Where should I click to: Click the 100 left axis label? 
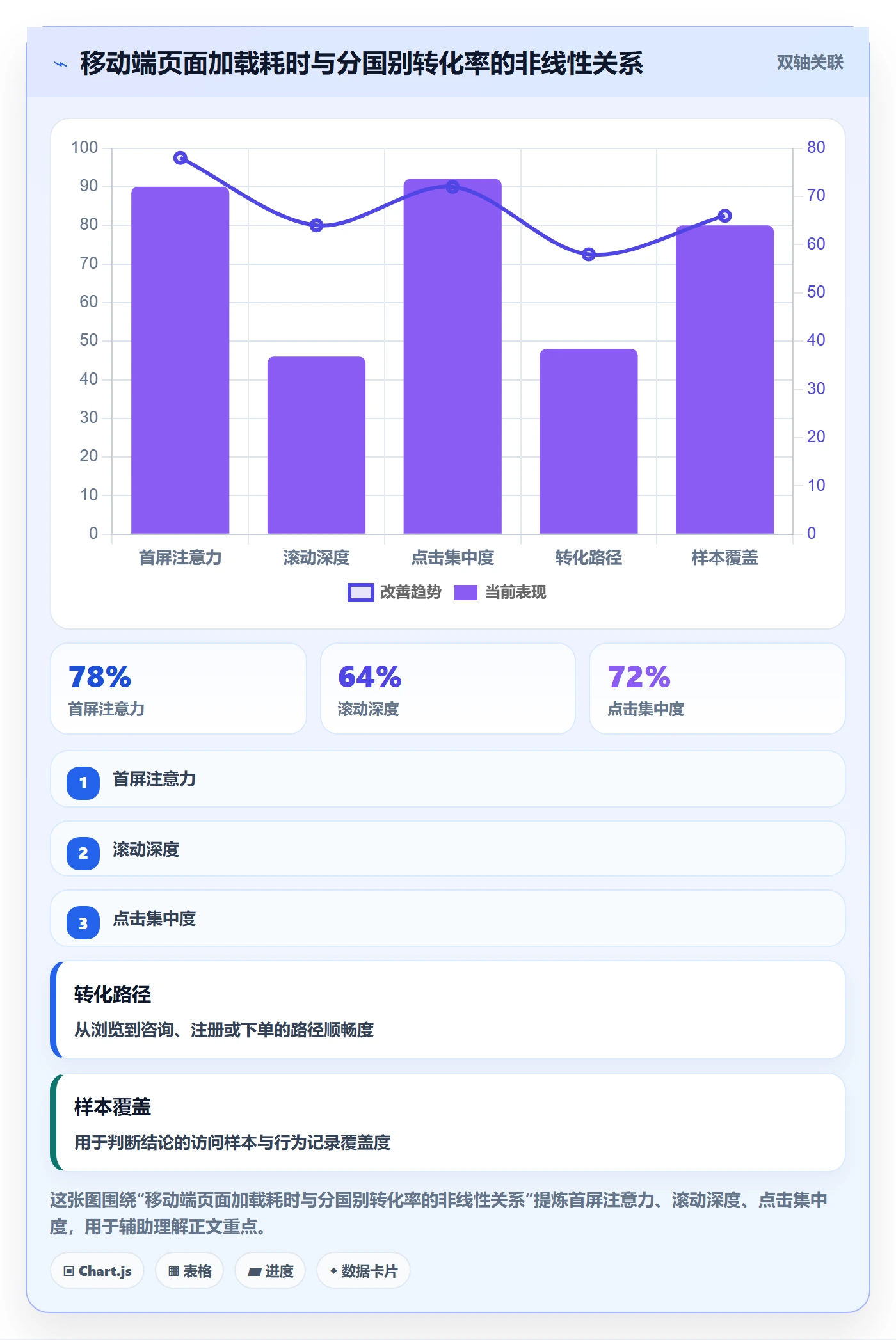pos(84,148)
